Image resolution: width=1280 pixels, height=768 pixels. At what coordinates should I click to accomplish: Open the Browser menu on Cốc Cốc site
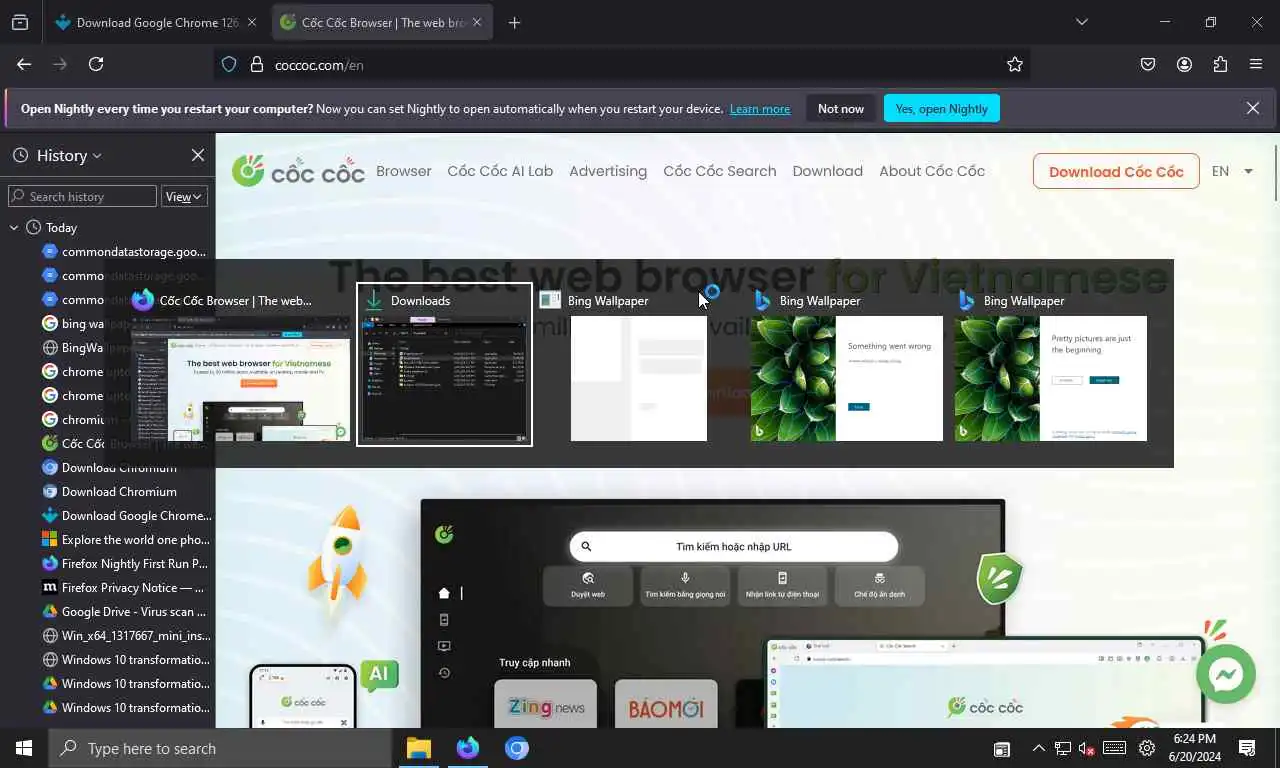(x=404, y=171)
